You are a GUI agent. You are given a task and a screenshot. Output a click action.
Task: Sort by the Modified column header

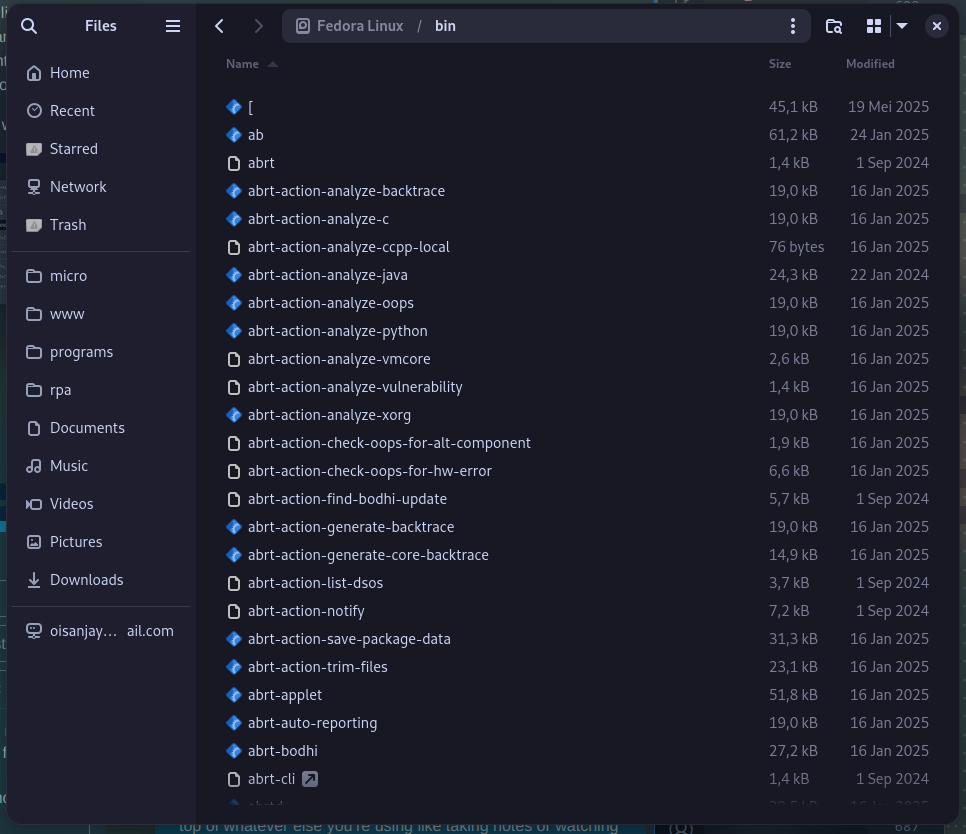[x=870, y=64]
